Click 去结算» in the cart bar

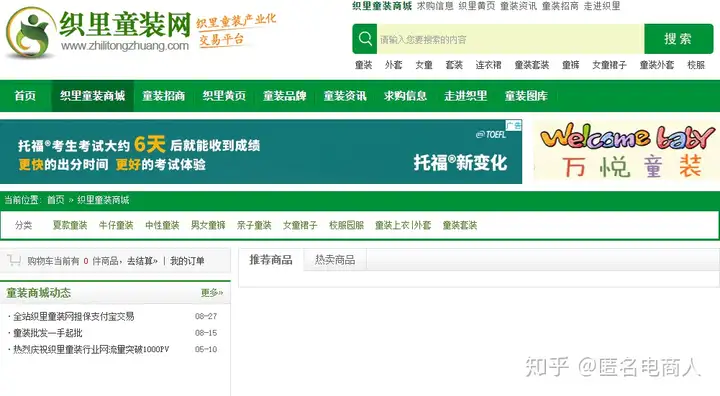pos(142,261)
